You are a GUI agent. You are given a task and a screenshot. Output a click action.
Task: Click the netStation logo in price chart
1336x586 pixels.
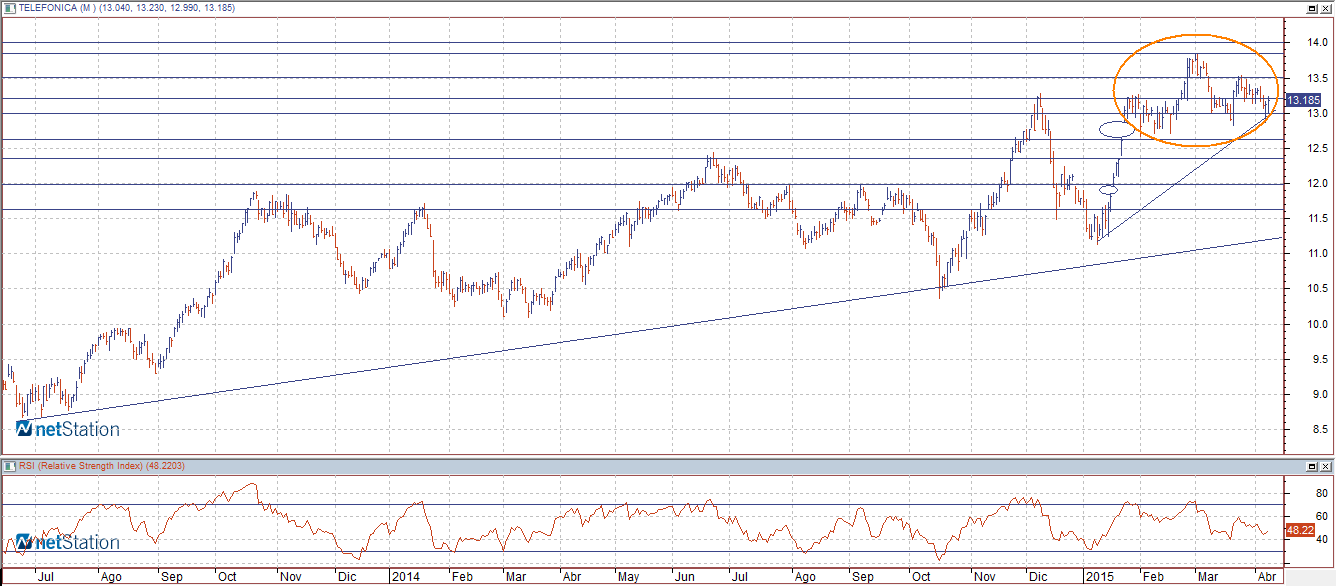[68, 429]
